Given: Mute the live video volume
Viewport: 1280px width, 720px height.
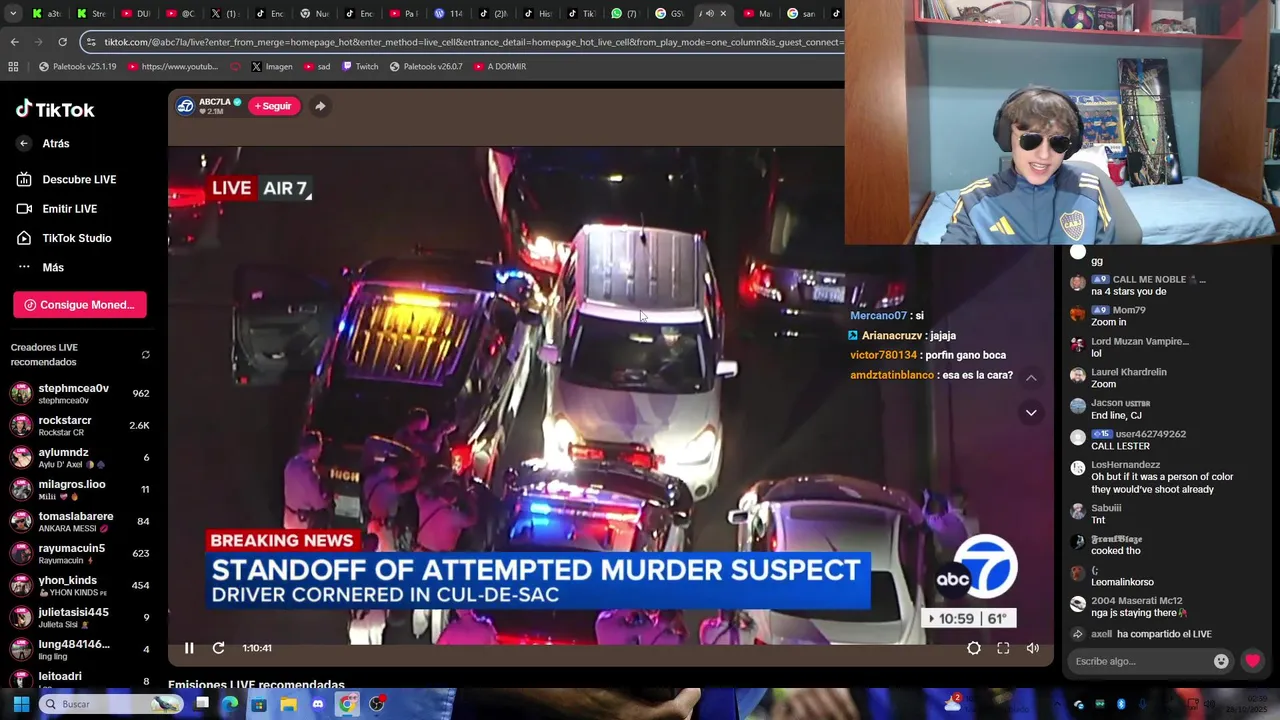Looking at the screenshot, I should (x=1033, y=648).
